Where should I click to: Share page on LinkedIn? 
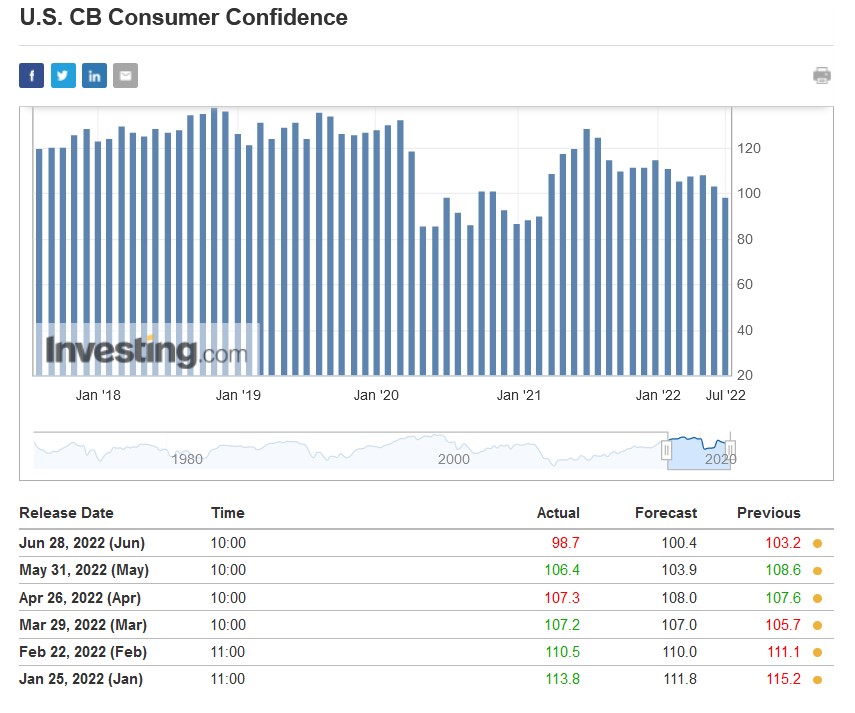tap(94, 75)
